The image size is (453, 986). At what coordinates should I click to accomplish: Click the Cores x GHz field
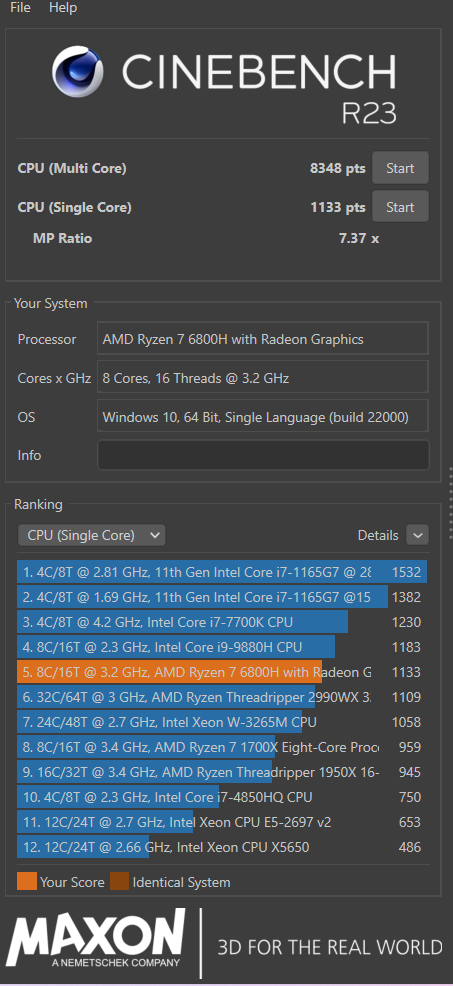click(x=263, y=378)
